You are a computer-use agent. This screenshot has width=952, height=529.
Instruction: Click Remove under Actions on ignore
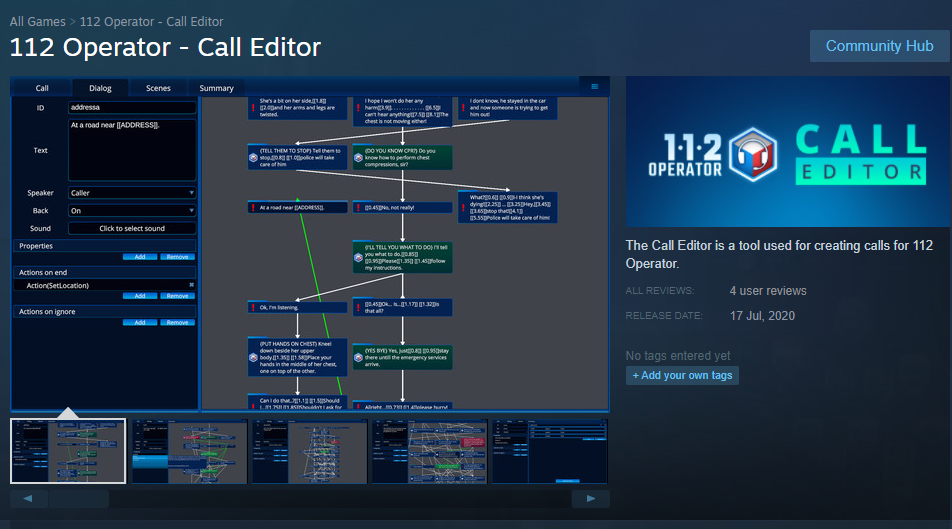coord(177,323)
